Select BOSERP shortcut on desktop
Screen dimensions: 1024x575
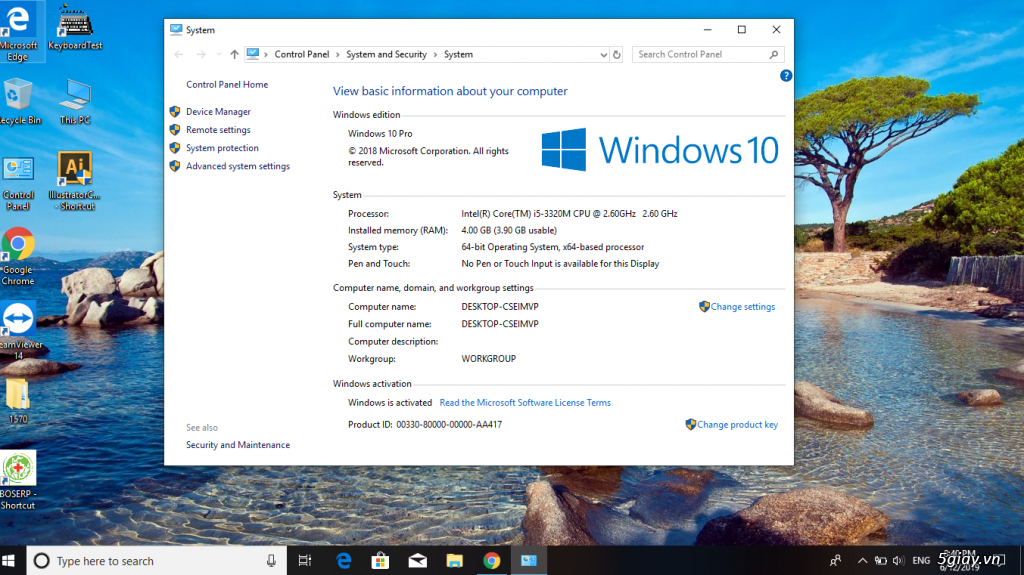point(18,480)
